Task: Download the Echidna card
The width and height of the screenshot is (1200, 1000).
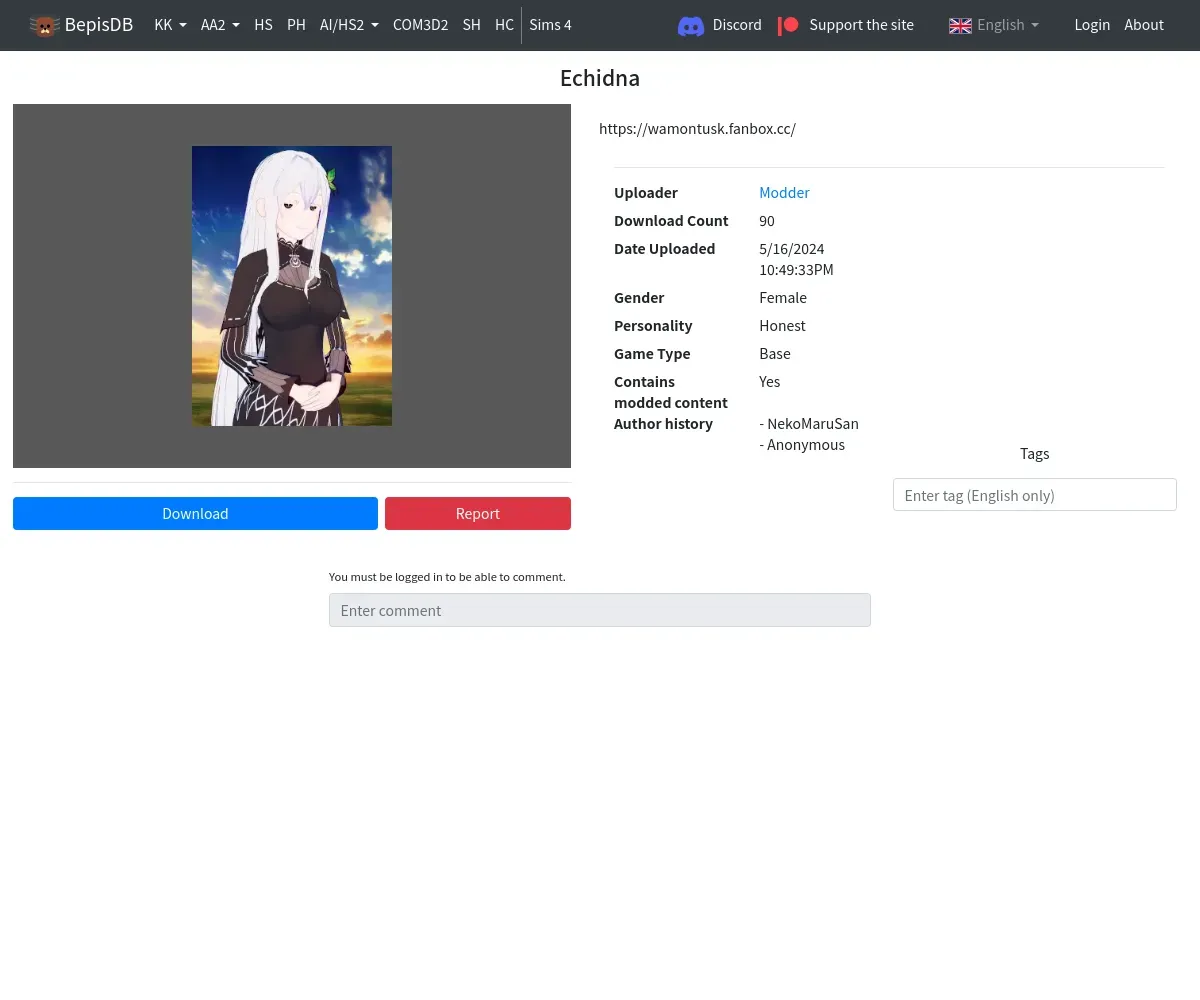Action: click(x=195, y=514)
